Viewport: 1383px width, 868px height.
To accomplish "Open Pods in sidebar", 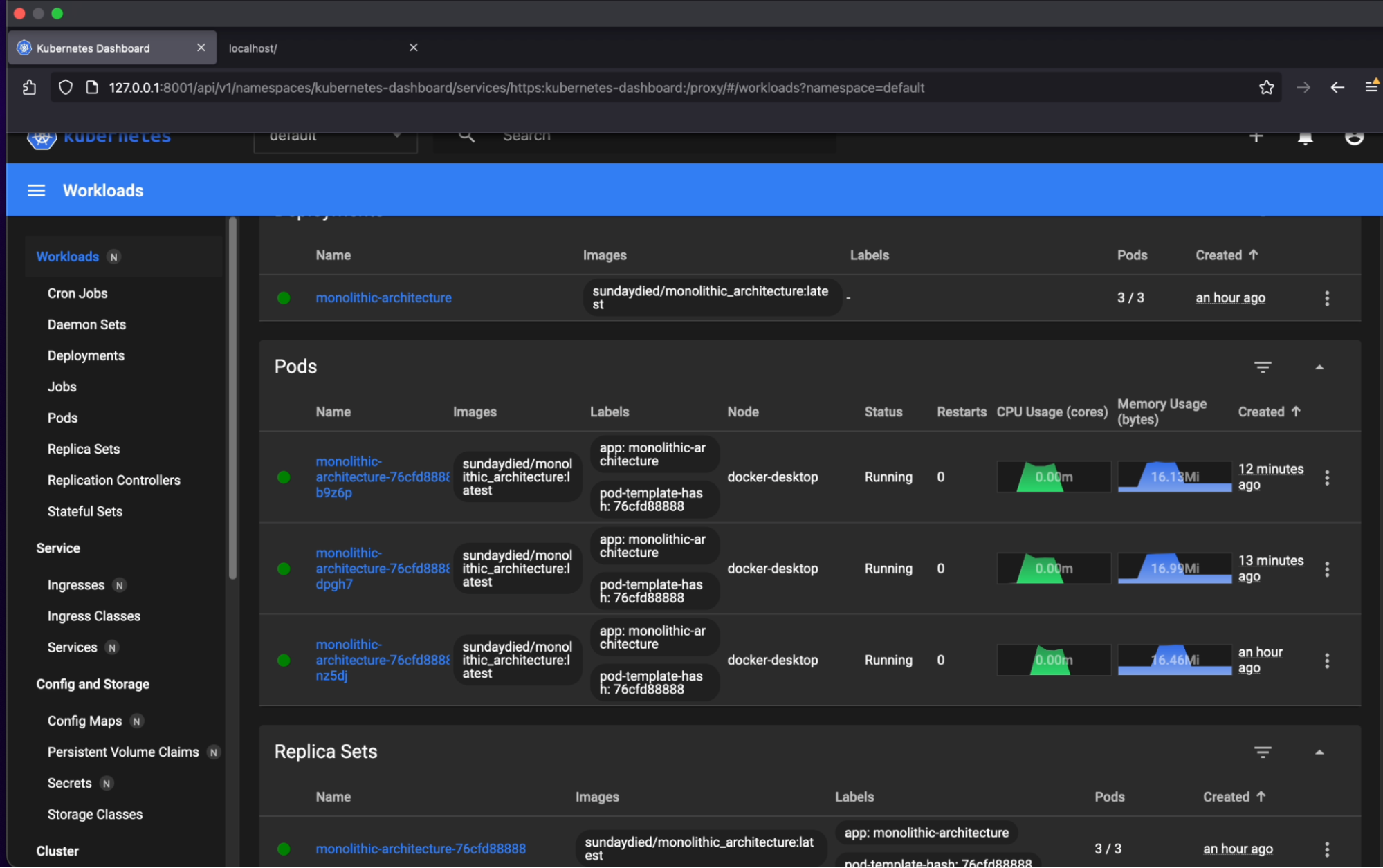I will (x=62, y=418).
